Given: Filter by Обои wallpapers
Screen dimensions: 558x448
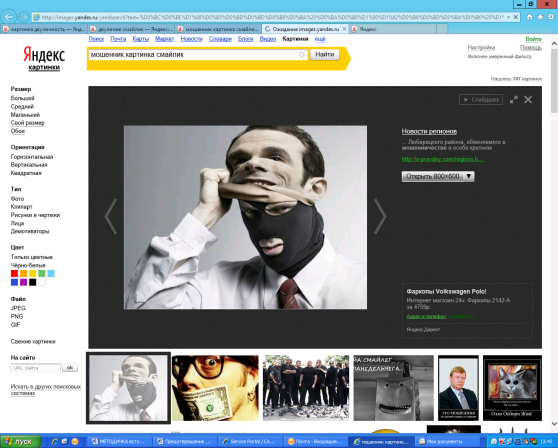Looking at the screenshot, I should tap(18, 131).
